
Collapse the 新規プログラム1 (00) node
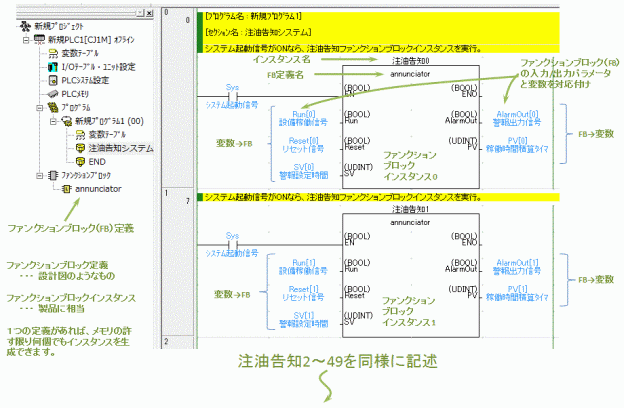point(53,121)
